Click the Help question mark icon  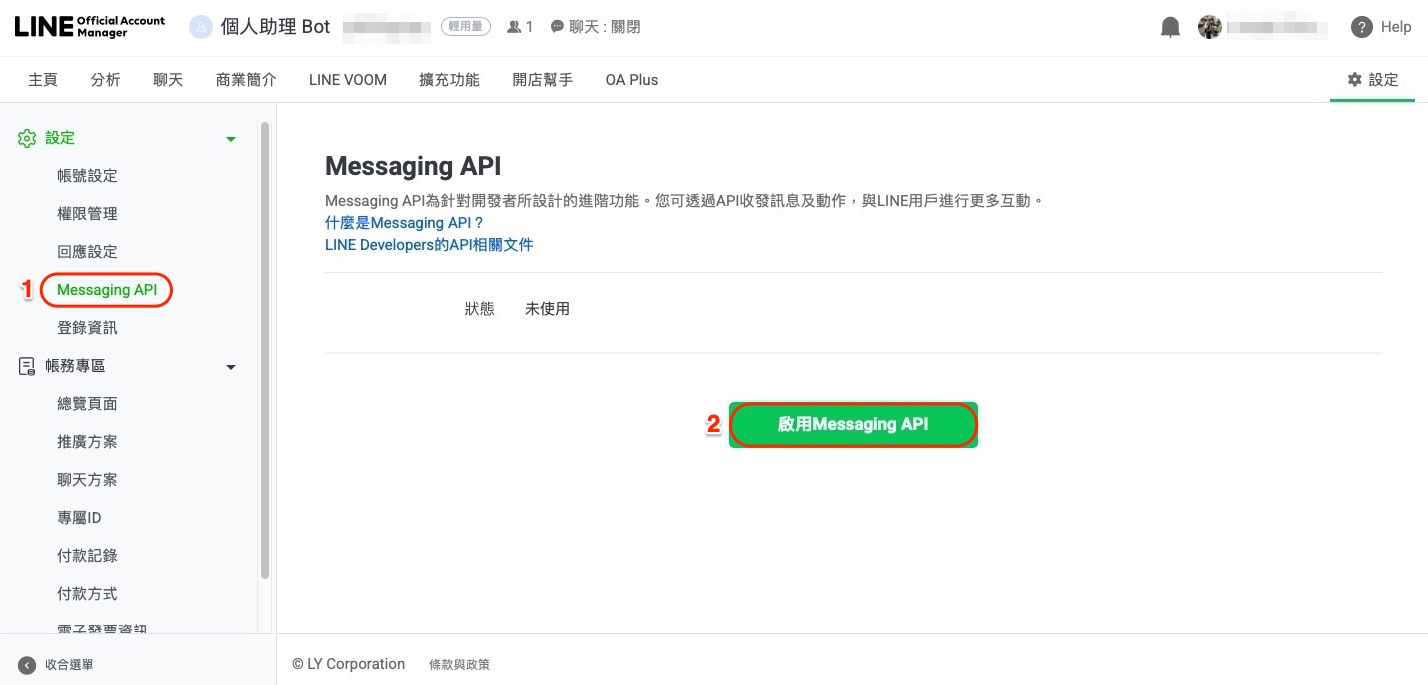tap(1361, 27)
